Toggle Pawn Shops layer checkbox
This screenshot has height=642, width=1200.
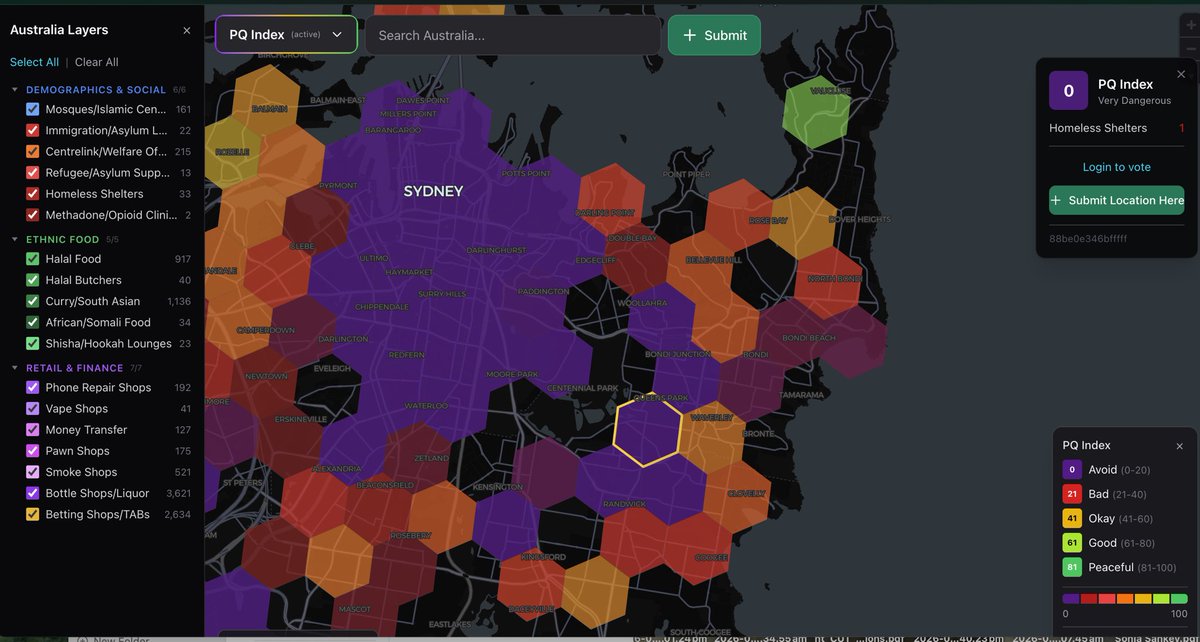click(33, 451)
